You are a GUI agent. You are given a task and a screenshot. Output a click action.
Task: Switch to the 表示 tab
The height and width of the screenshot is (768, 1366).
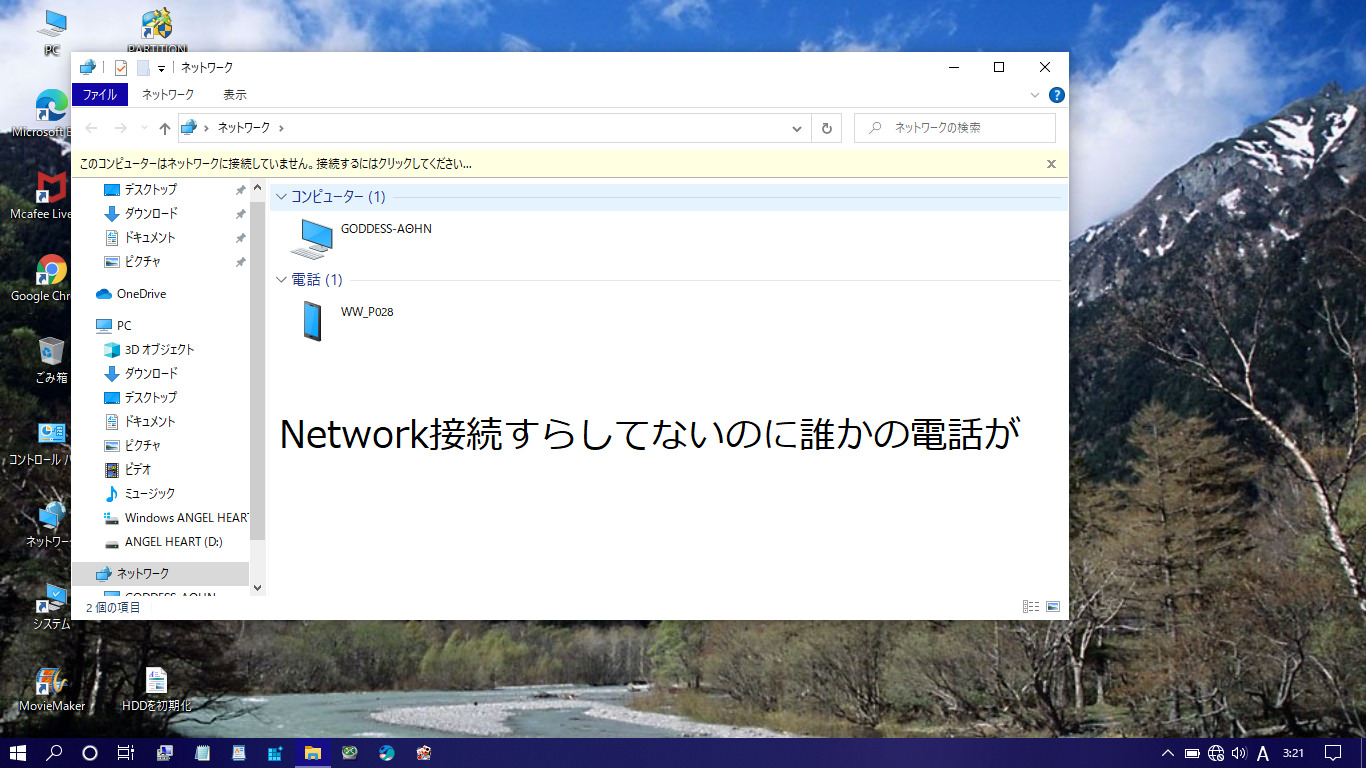point(235,95)
